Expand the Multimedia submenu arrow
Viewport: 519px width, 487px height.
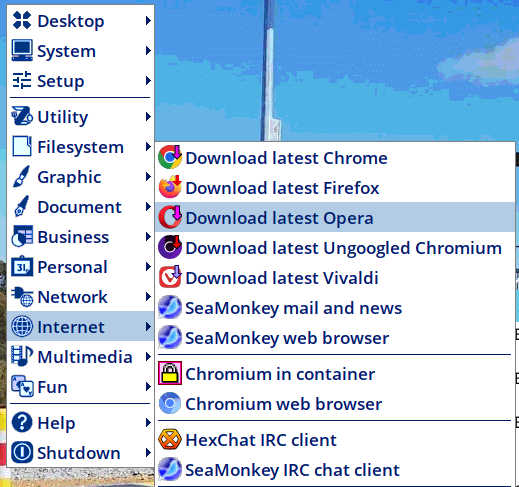click(148, 357)
